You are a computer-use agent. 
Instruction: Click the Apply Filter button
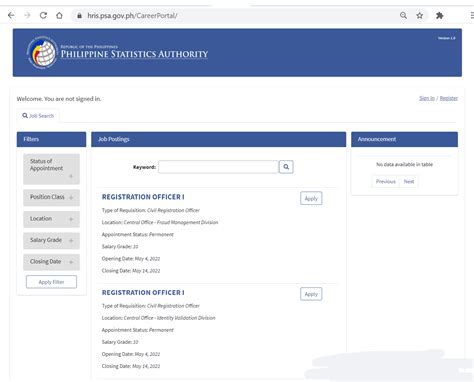pyautogui.click(x=51, y=282)
